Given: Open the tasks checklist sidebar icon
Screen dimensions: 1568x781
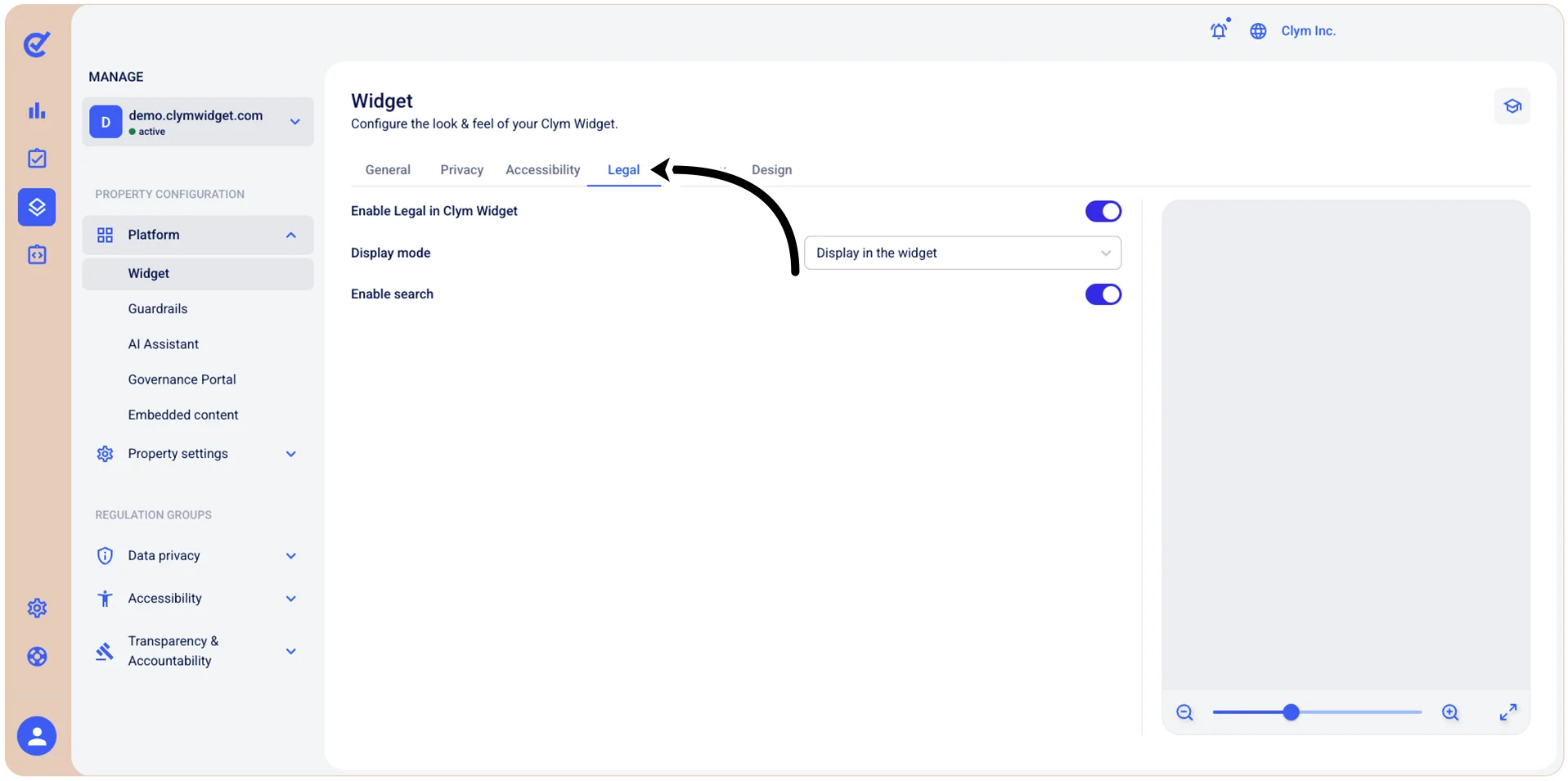Looking at the screenshot, I should point(37,159).
